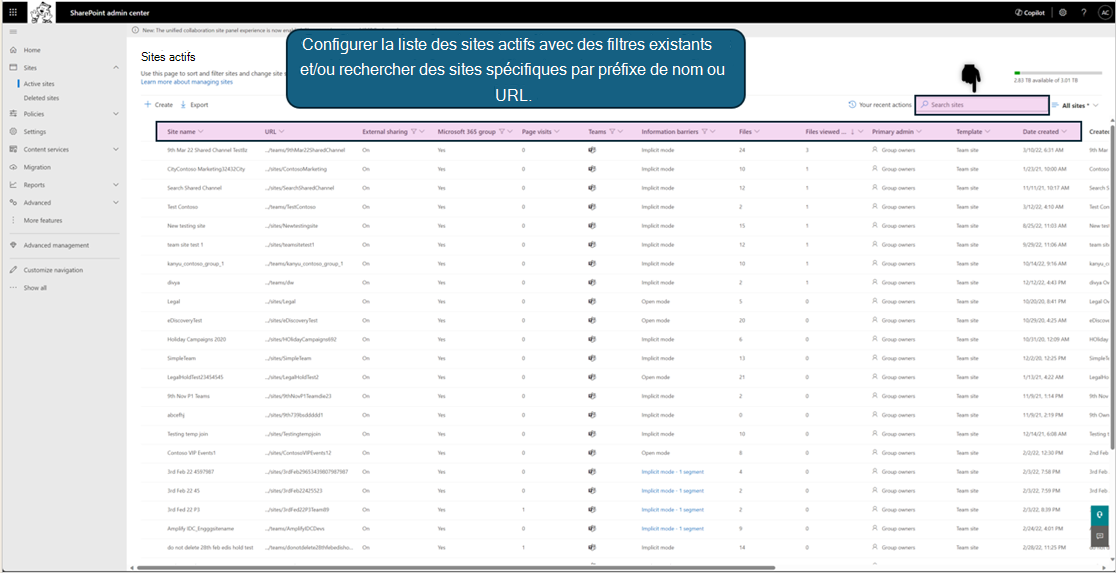Screen dimensions: 1116x573
Task: Click the horizontal scrollbar at the bottom
Action: pyautogui.click(x=456, y=567)
